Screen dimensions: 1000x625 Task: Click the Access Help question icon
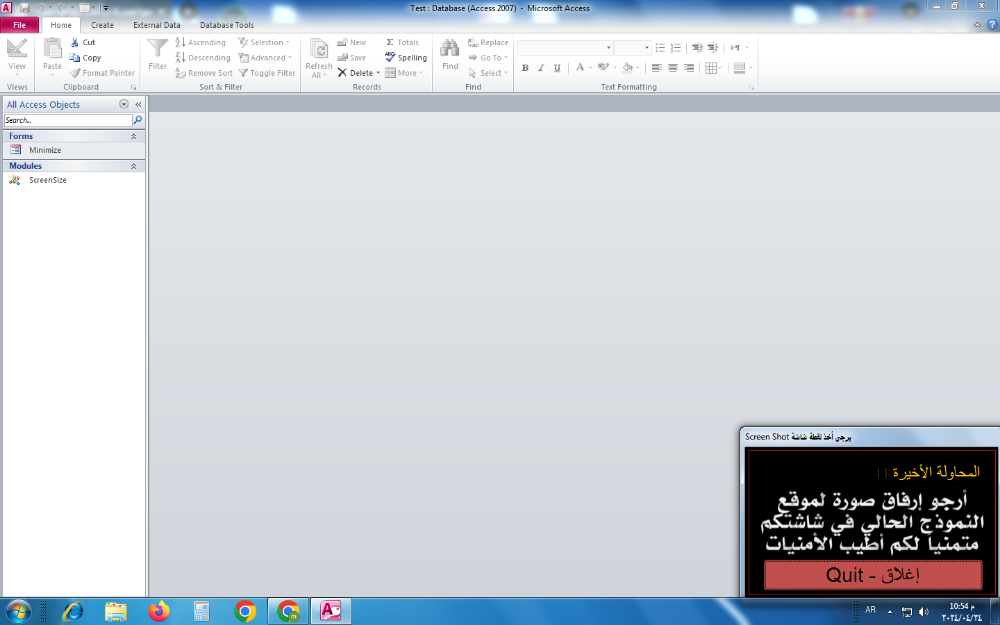click(x=992, y=25)
